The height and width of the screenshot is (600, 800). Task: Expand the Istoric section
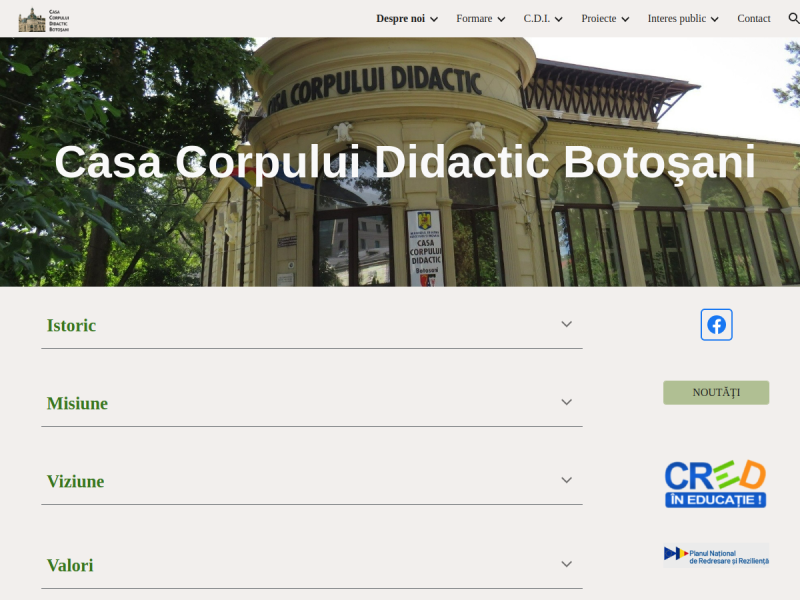coord(566,323)
